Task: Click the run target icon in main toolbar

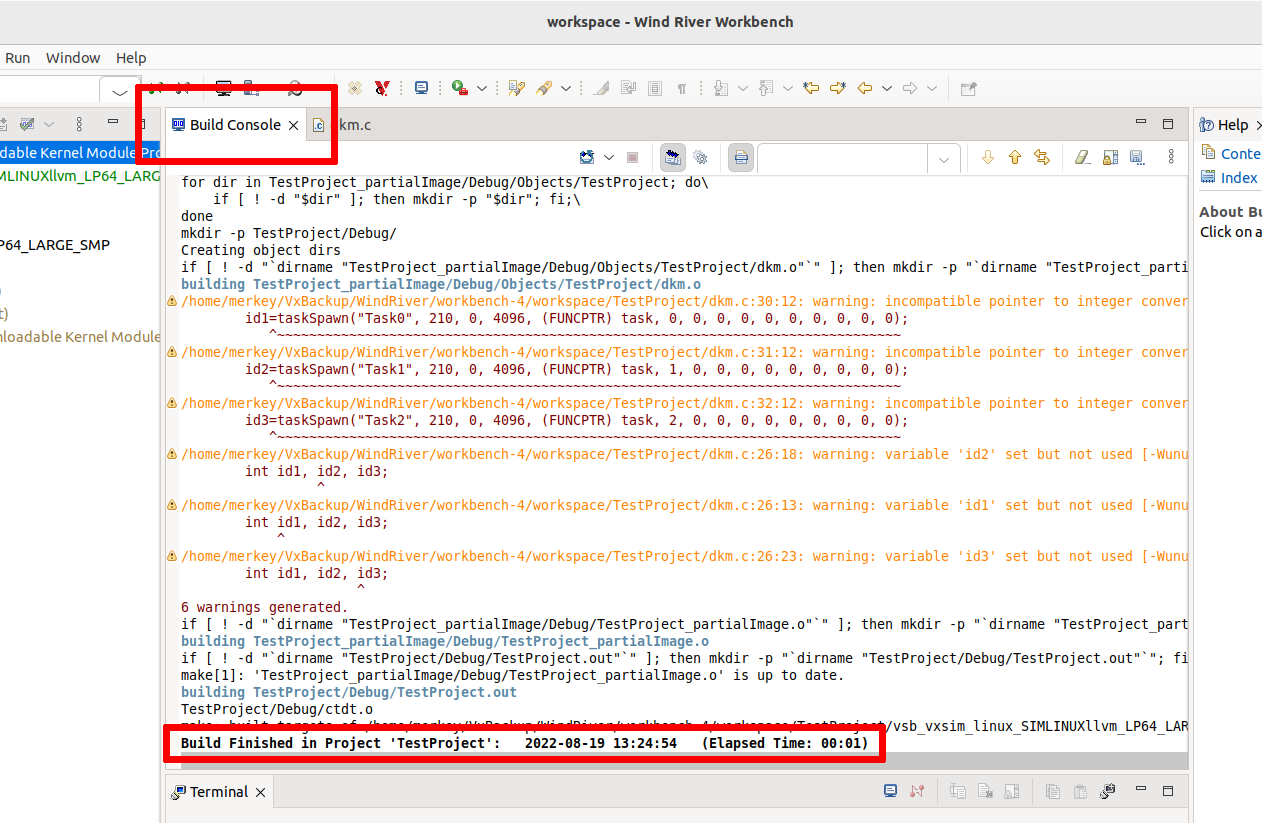Action: point(458,88)
